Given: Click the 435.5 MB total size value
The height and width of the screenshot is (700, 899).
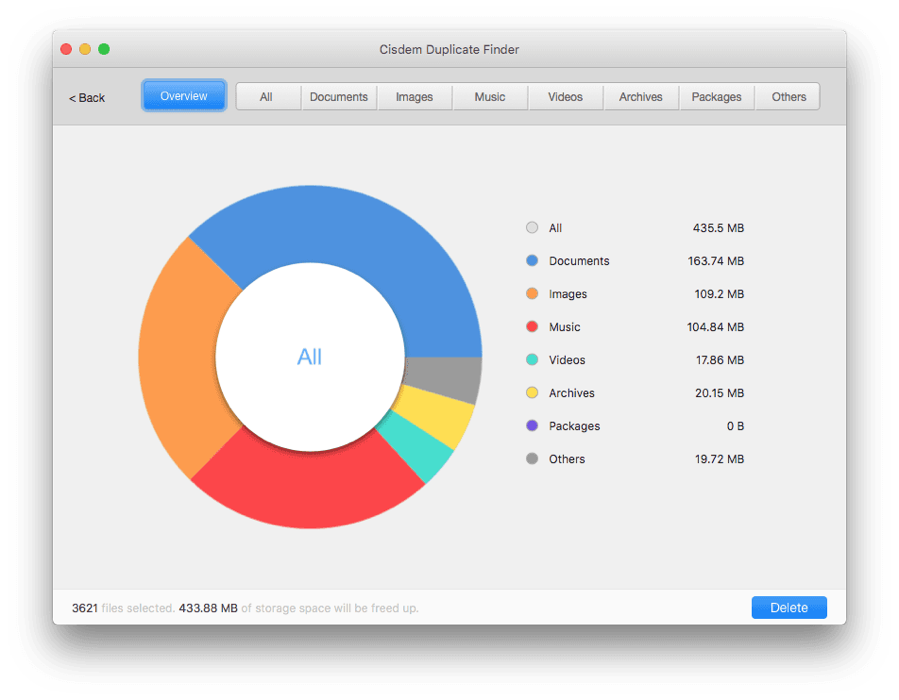Looking at the screenshot, I should [x=718, y=228].
